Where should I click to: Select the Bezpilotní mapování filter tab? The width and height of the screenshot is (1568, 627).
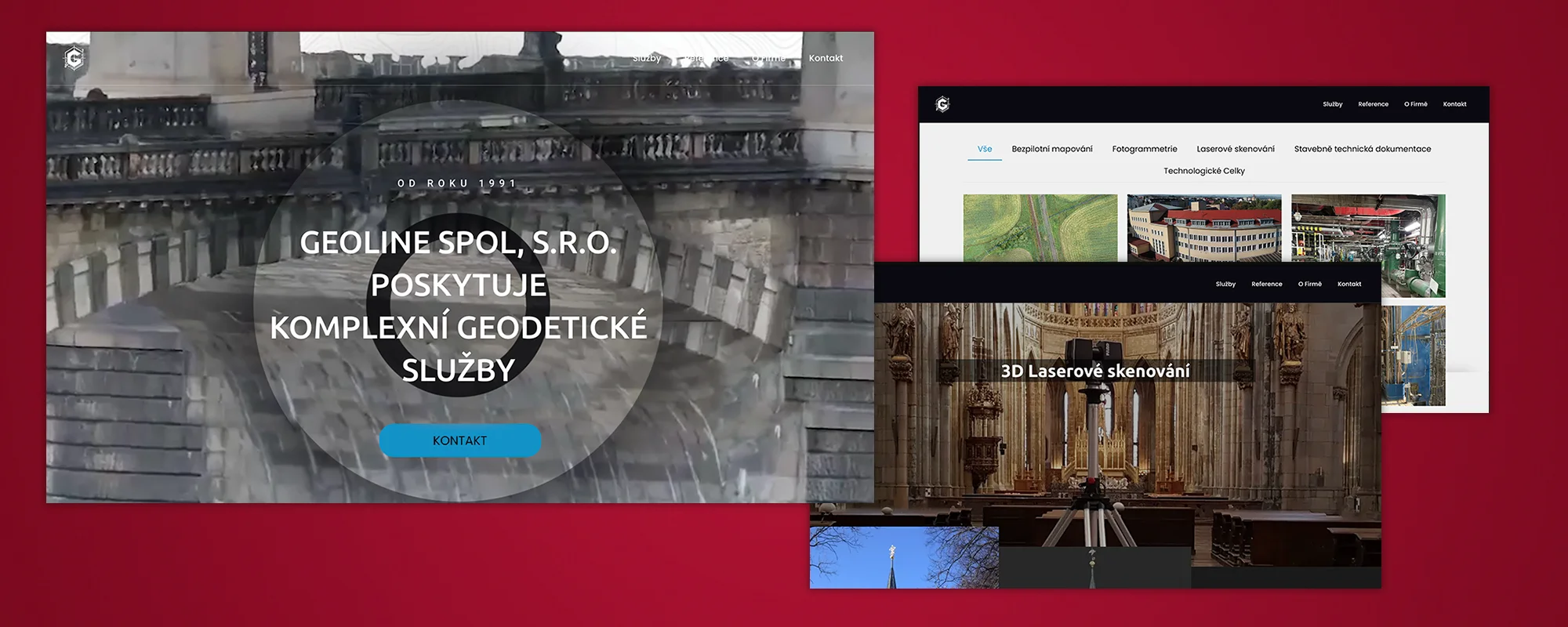[x=1052, y=149]
